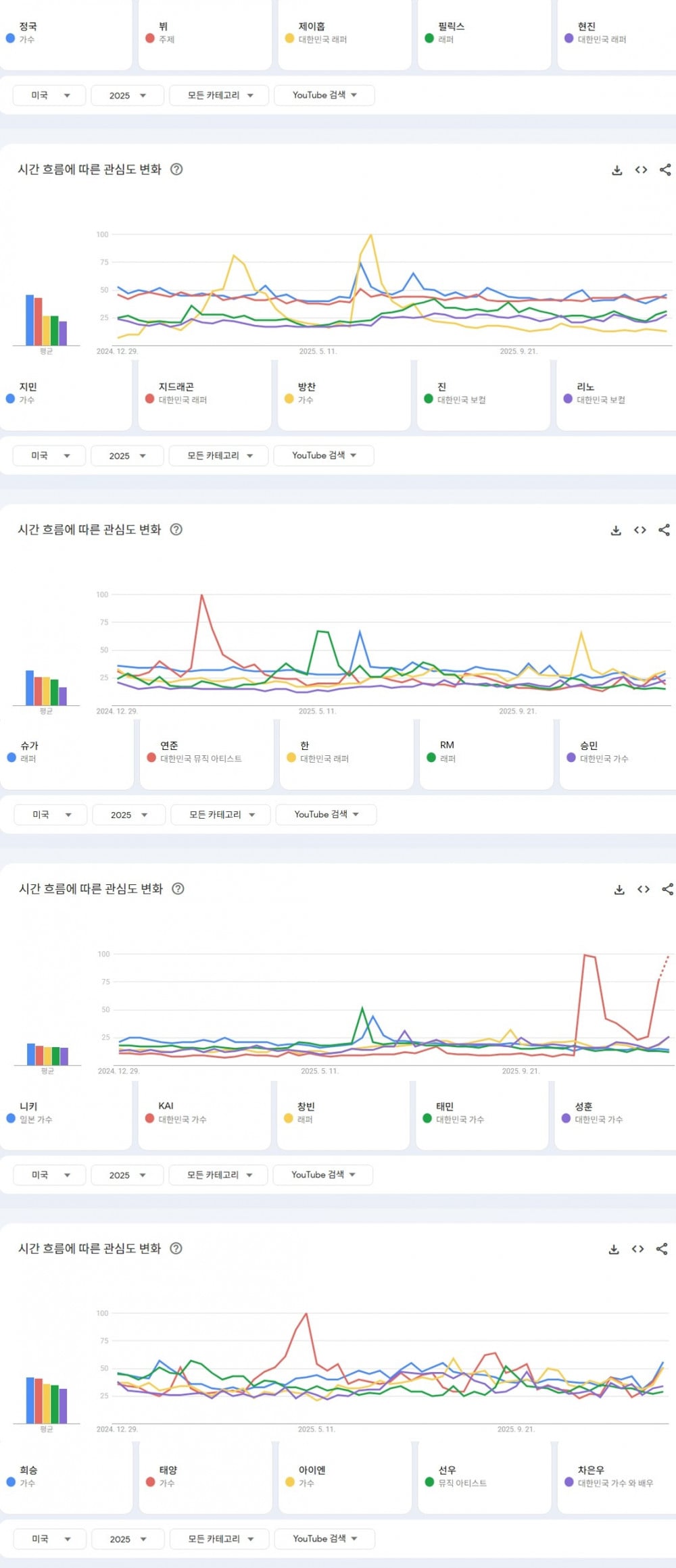This screenshot has width=676, height=1568.
Task: Share the fourth chart above 희승 card
Action: [662, 1248]
